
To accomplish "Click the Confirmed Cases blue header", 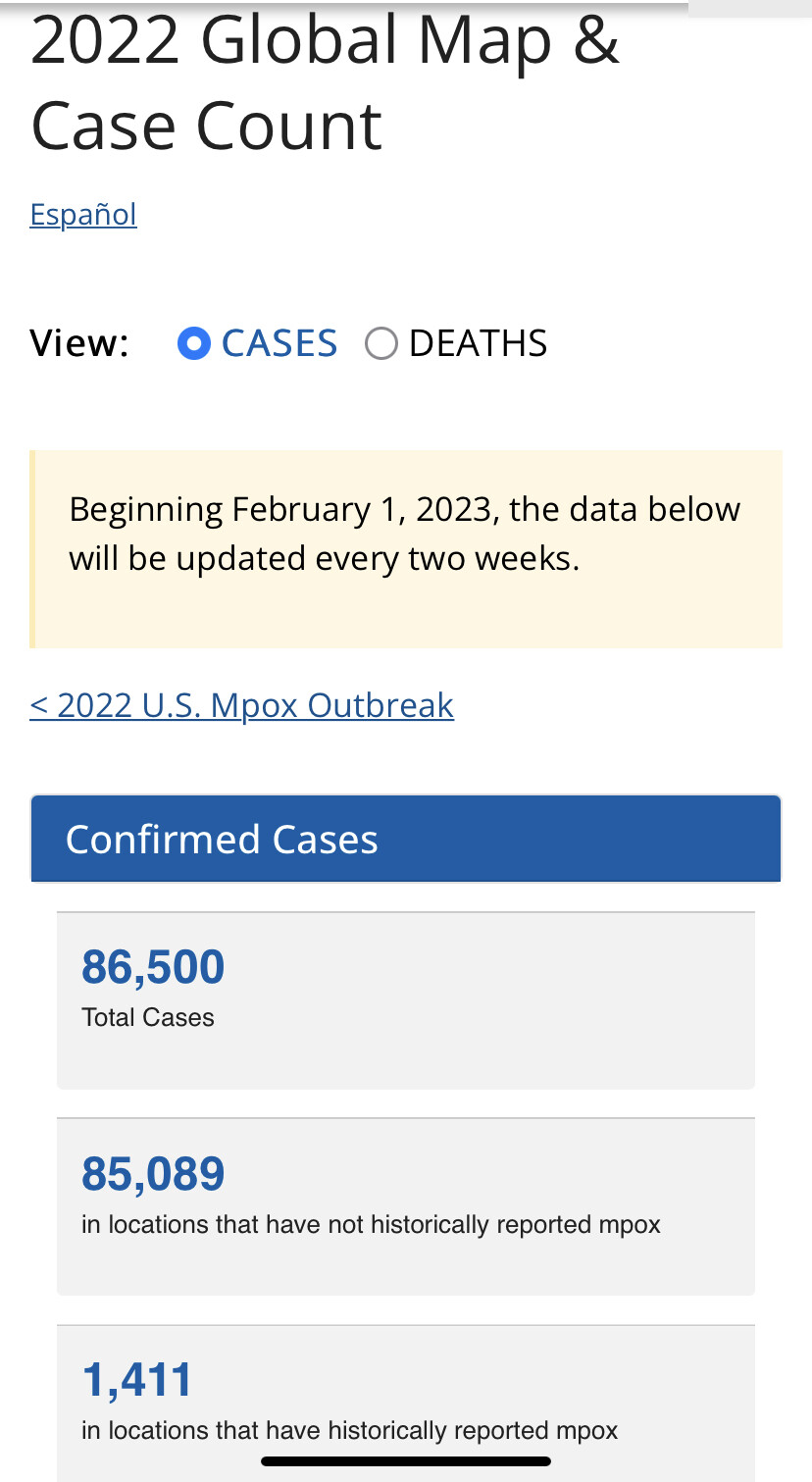I will pos(406,839).
